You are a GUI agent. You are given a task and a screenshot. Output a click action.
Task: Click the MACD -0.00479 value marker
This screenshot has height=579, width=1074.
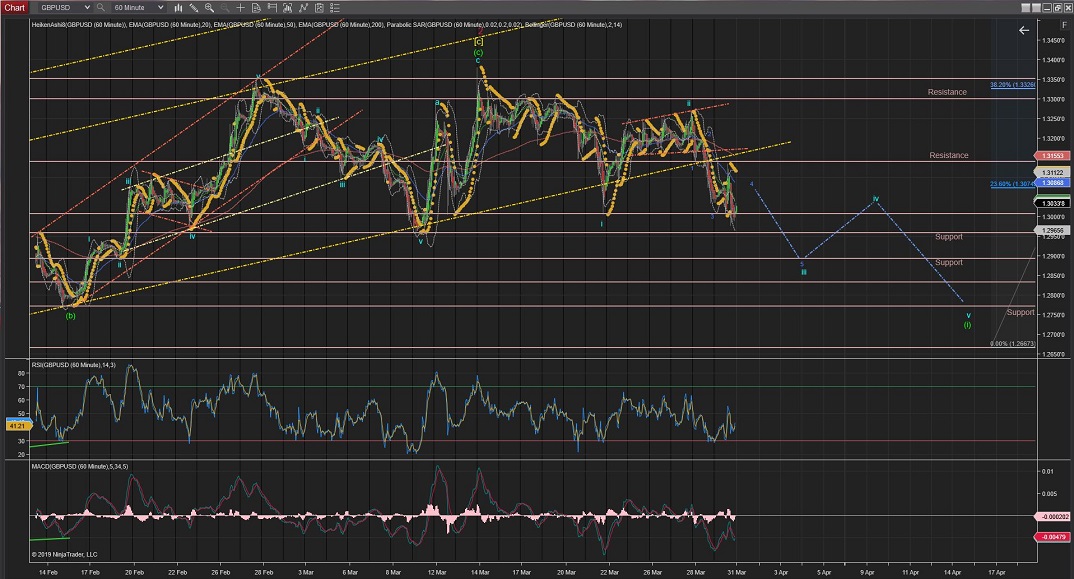[x=1053, y=537]
